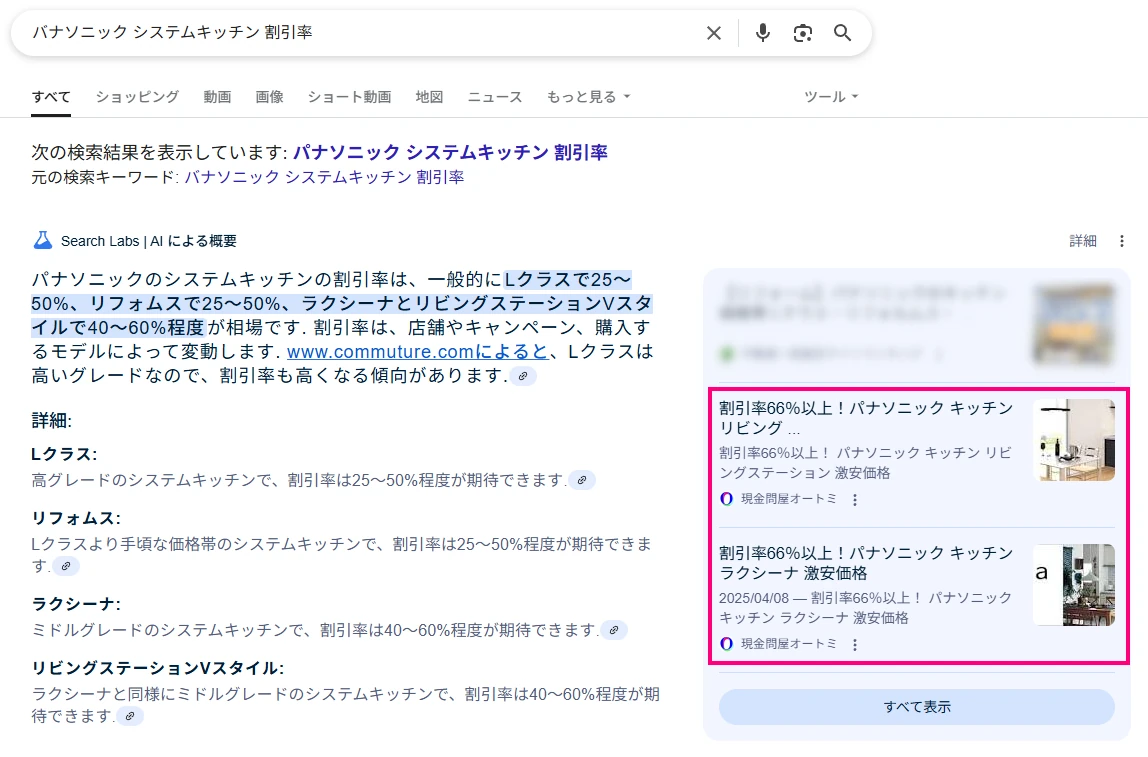Screen dimensions: 1148x757
Task: Switch to the ショッピング tab
Action: 137,97
